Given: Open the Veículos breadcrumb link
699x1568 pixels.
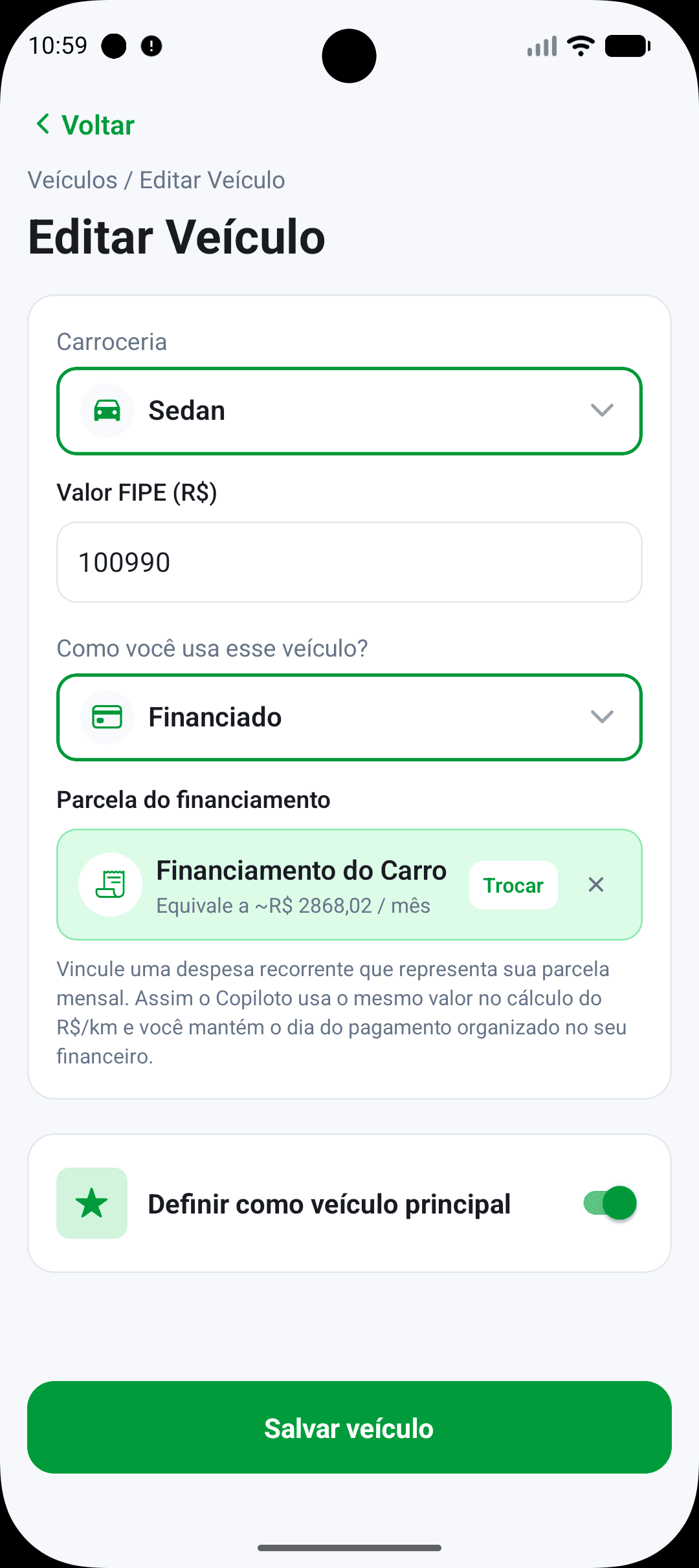Looking at the screenshot, I should click(72, 180).
